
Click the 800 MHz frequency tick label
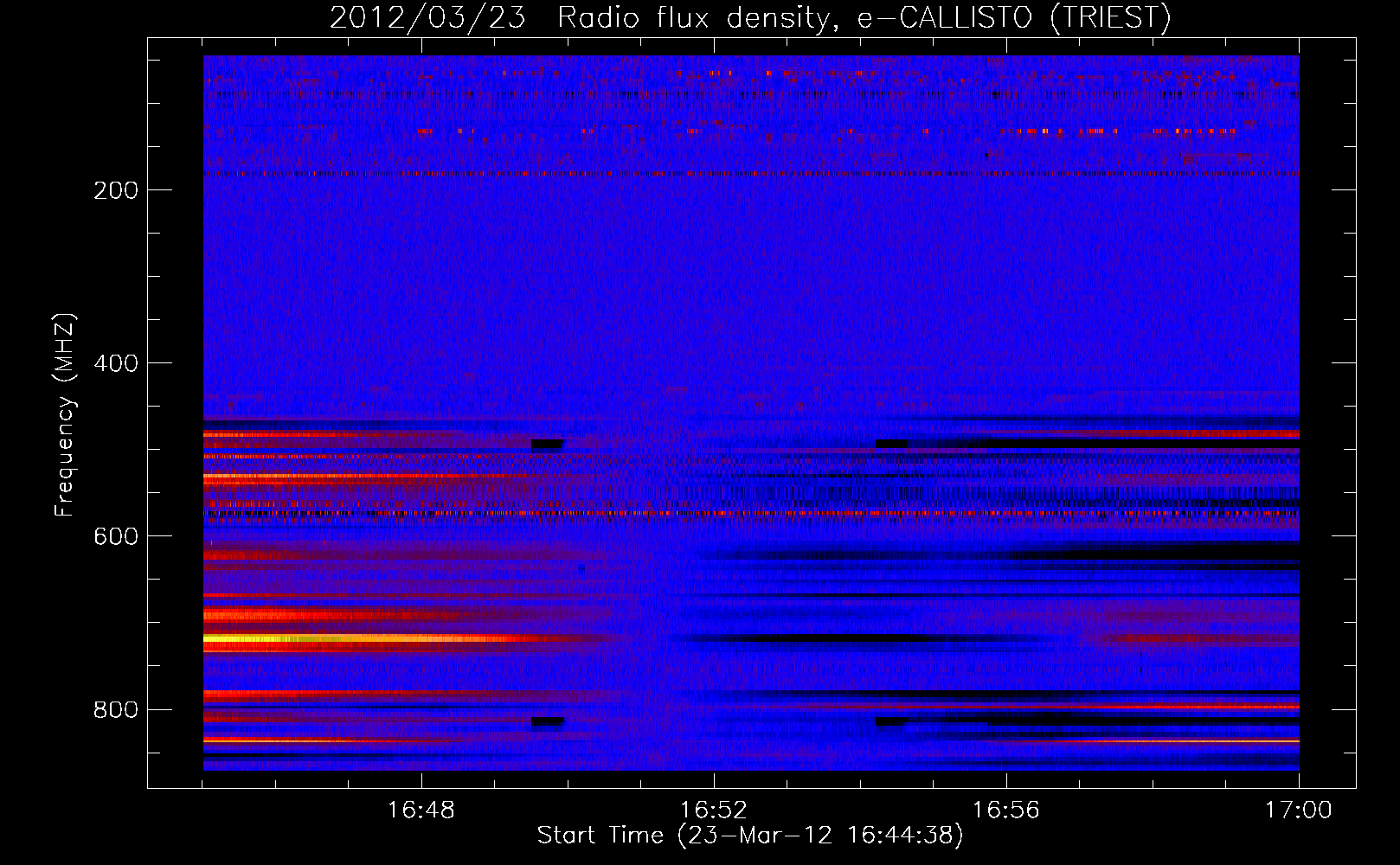pos(116,709)
